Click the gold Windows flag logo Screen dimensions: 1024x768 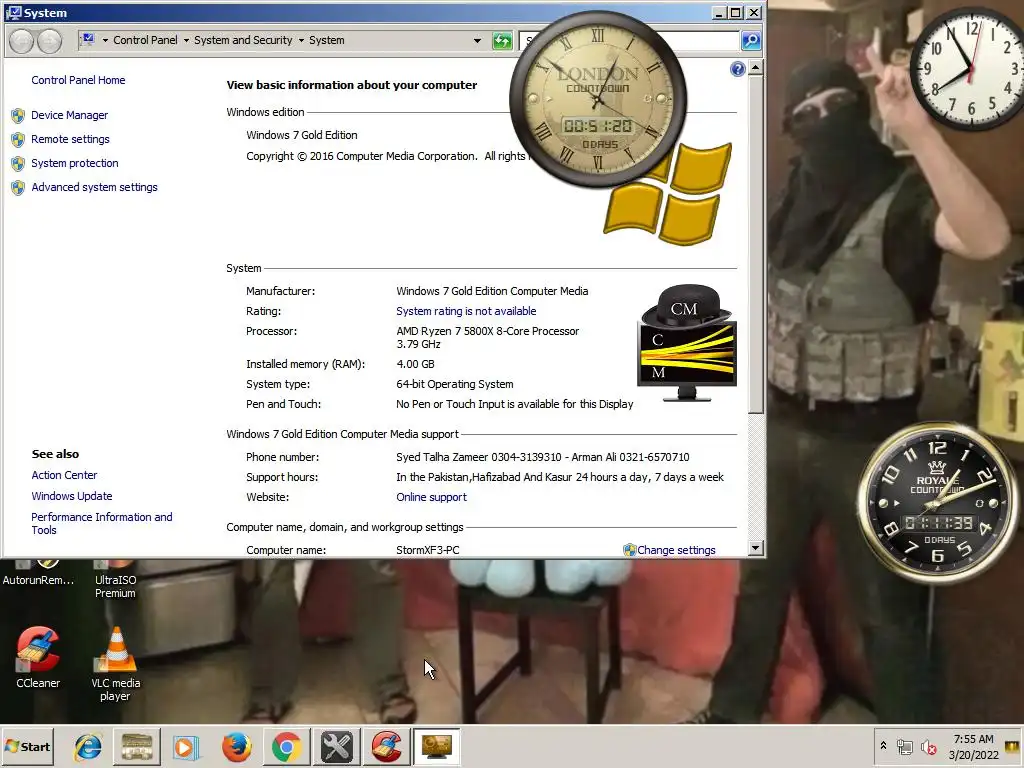pos(667,194)
